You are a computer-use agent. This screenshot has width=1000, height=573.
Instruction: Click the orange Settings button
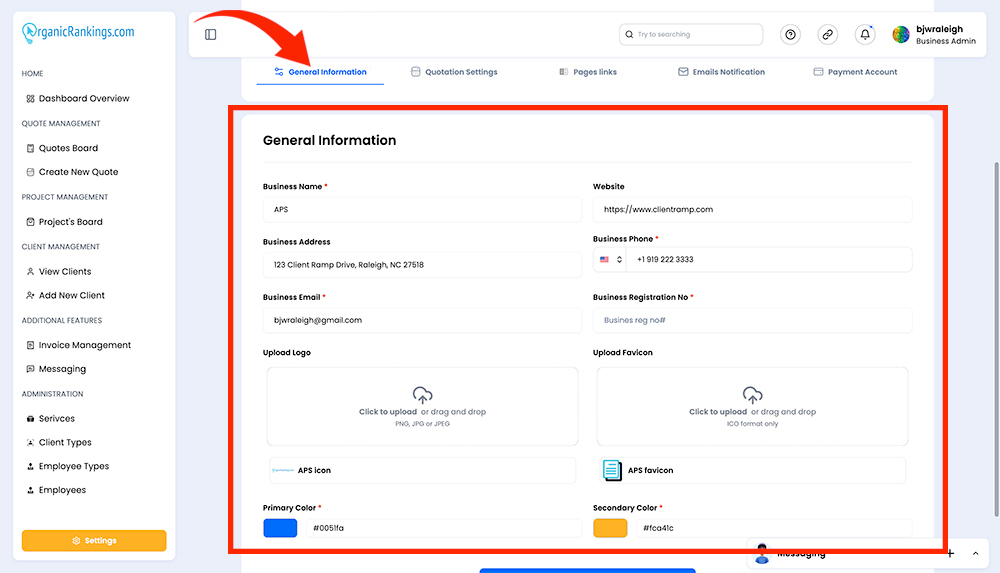click(x=94, y=540)
